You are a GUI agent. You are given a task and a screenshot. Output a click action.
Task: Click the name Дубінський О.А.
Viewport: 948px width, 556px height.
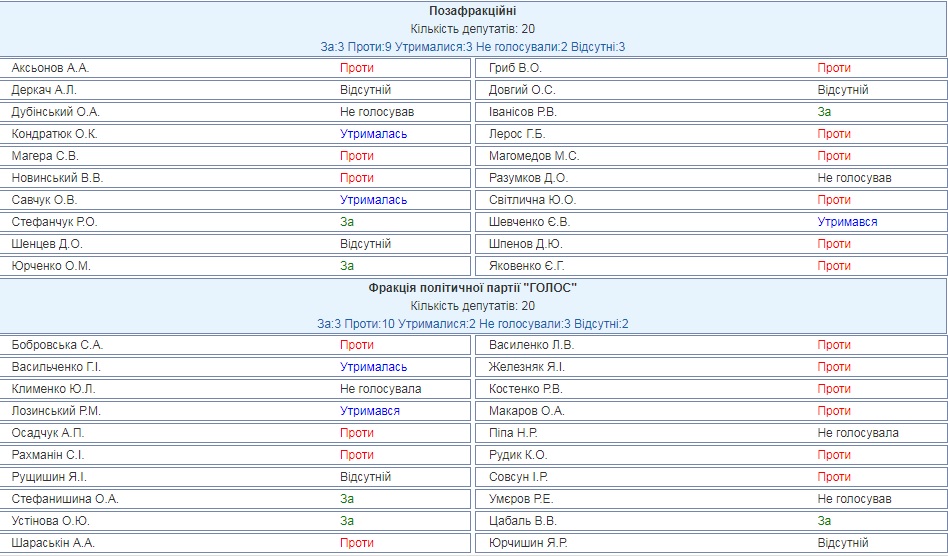pyautogui.click(x=56, y=112)
